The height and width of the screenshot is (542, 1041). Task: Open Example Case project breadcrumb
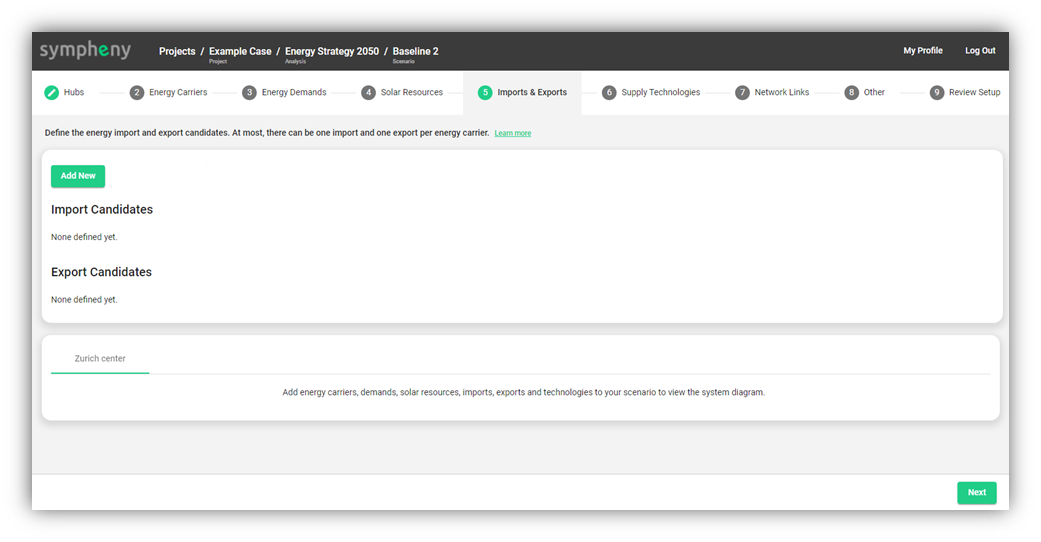point(240,51)
